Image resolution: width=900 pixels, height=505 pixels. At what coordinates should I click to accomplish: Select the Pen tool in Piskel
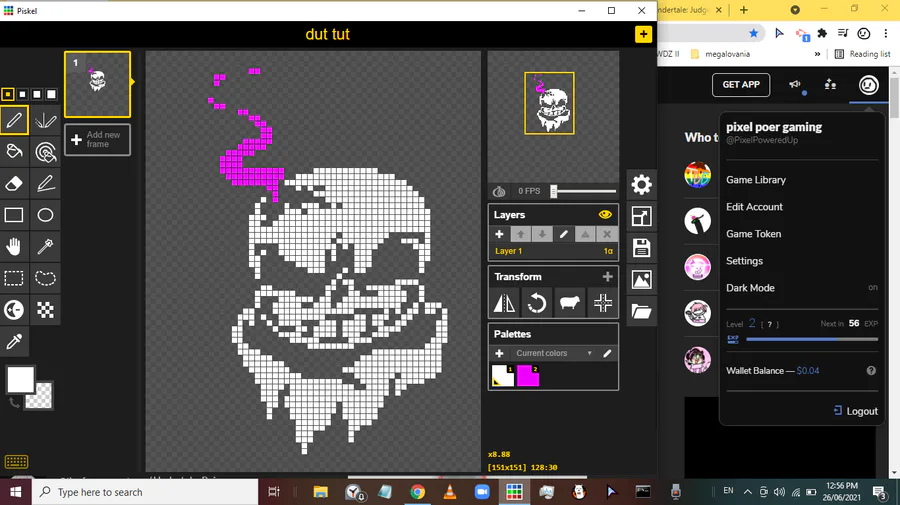(14, 121)
